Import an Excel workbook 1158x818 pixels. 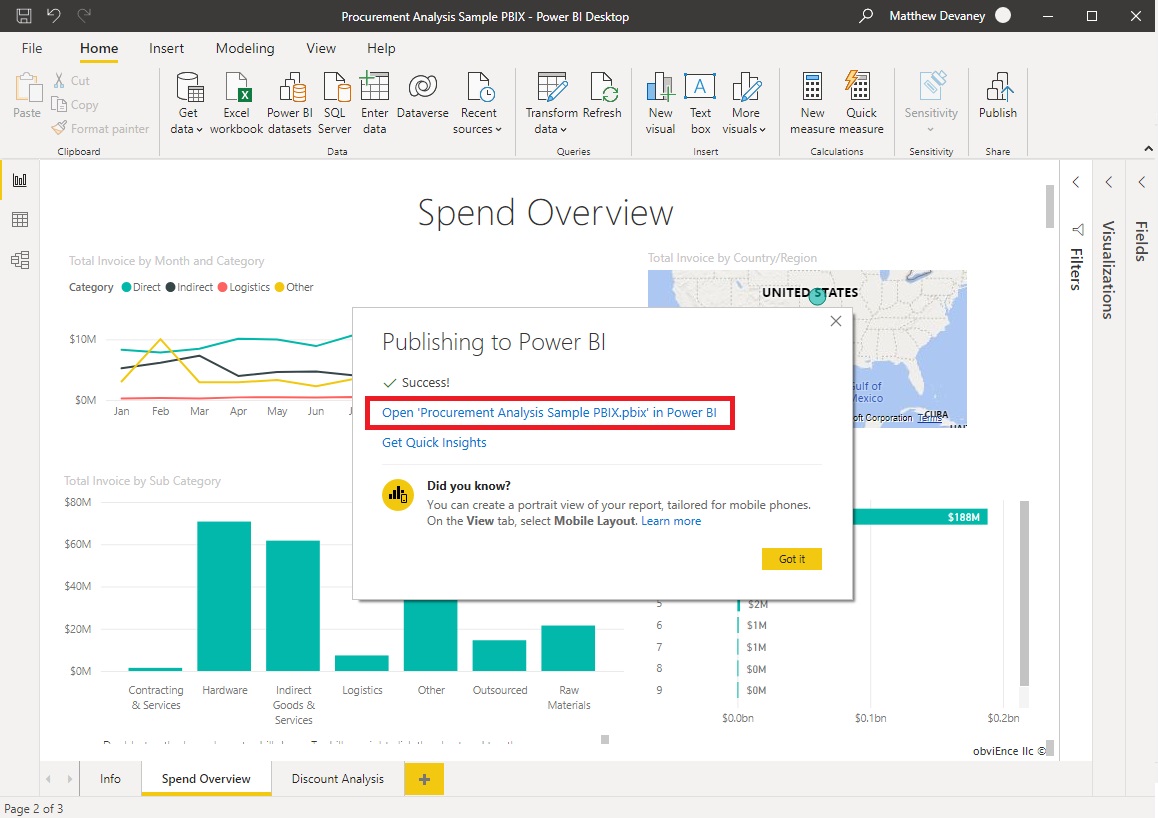[236, 100]
